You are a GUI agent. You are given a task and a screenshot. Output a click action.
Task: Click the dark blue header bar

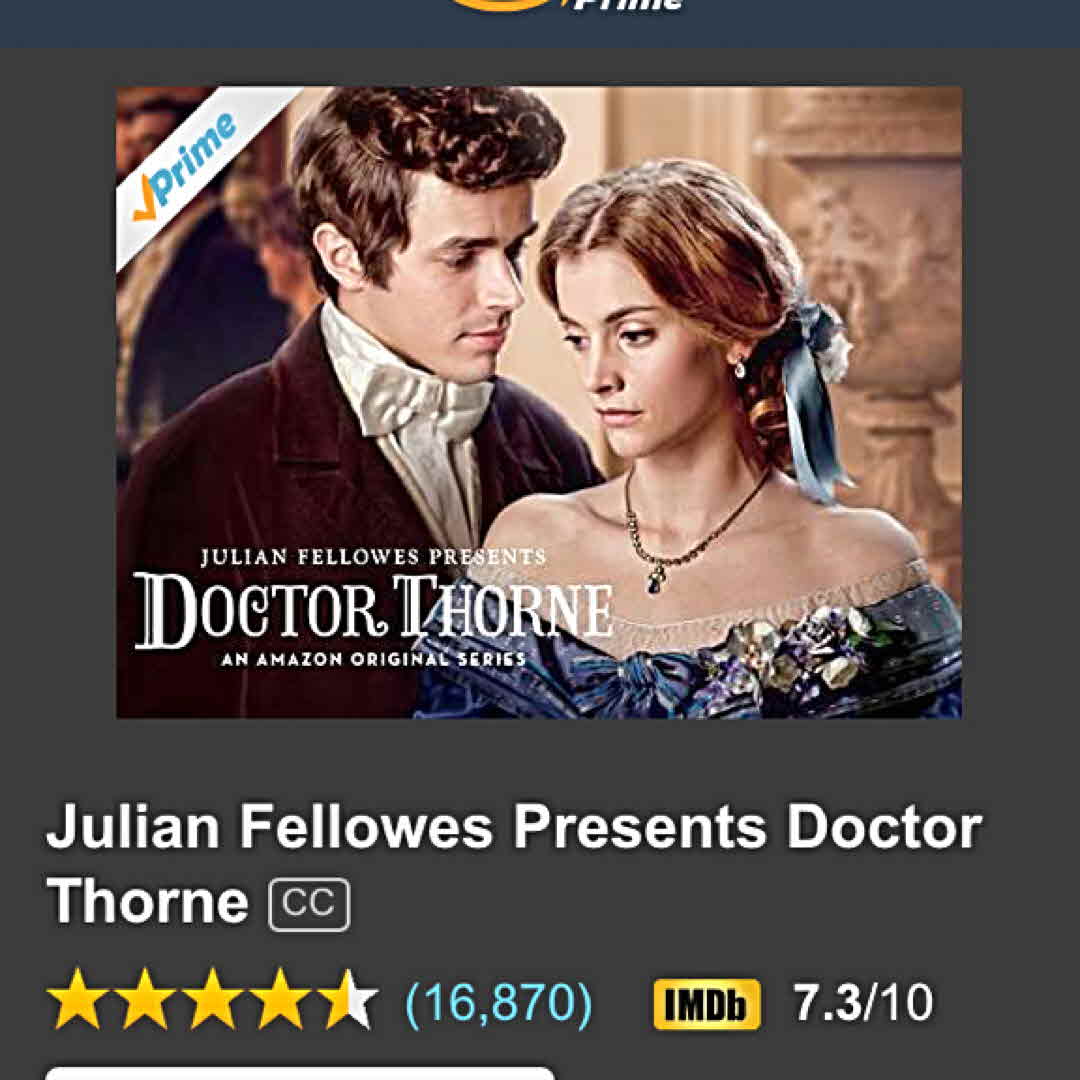coord(540,23)
